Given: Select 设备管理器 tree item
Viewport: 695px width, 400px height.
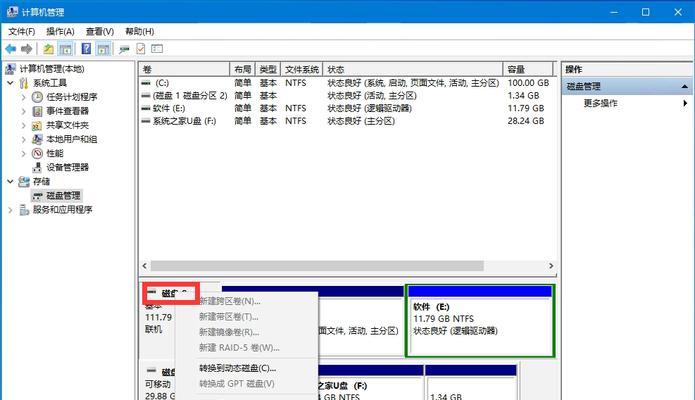Looking at the screenshot, I should 67,167.
